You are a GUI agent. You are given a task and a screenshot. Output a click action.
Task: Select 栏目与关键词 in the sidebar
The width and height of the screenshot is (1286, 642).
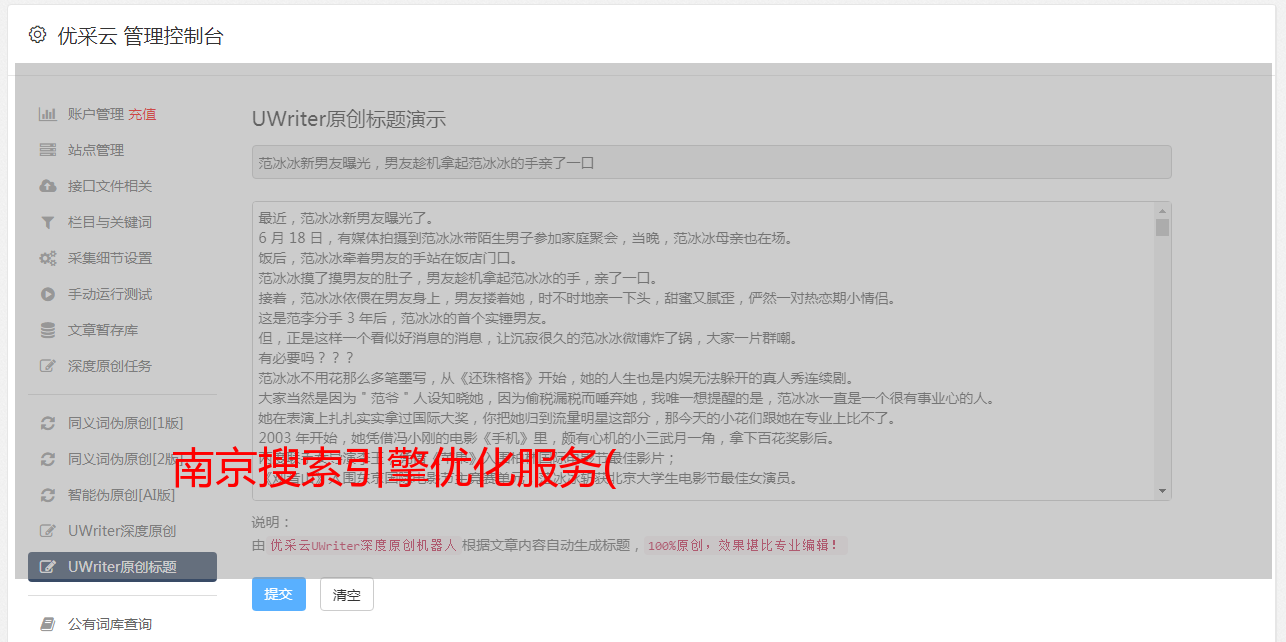coord(110,222)
